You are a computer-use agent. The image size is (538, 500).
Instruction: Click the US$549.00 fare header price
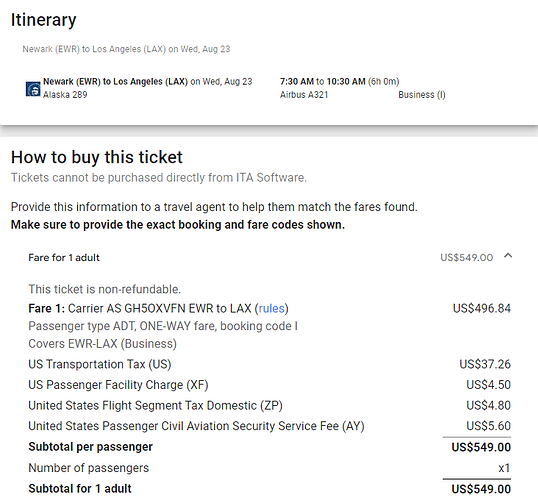tap(467, 257)
